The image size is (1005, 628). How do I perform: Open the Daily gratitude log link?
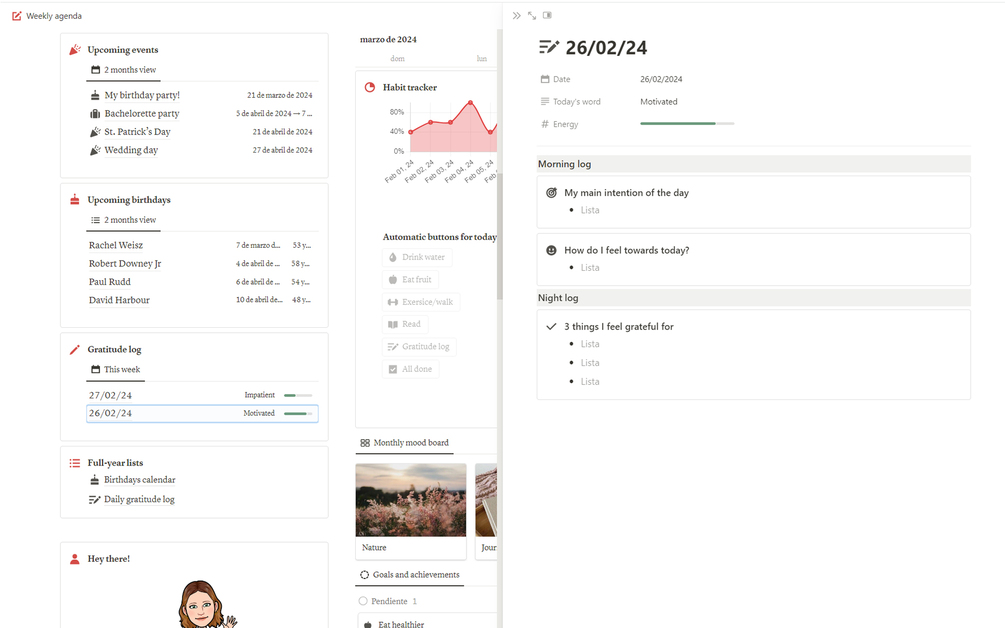point(139,499)
